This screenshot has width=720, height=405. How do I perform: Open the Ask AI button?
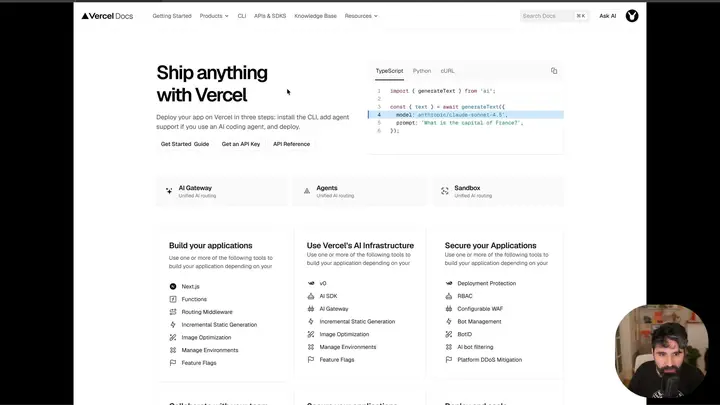click(x=608, y=16)
